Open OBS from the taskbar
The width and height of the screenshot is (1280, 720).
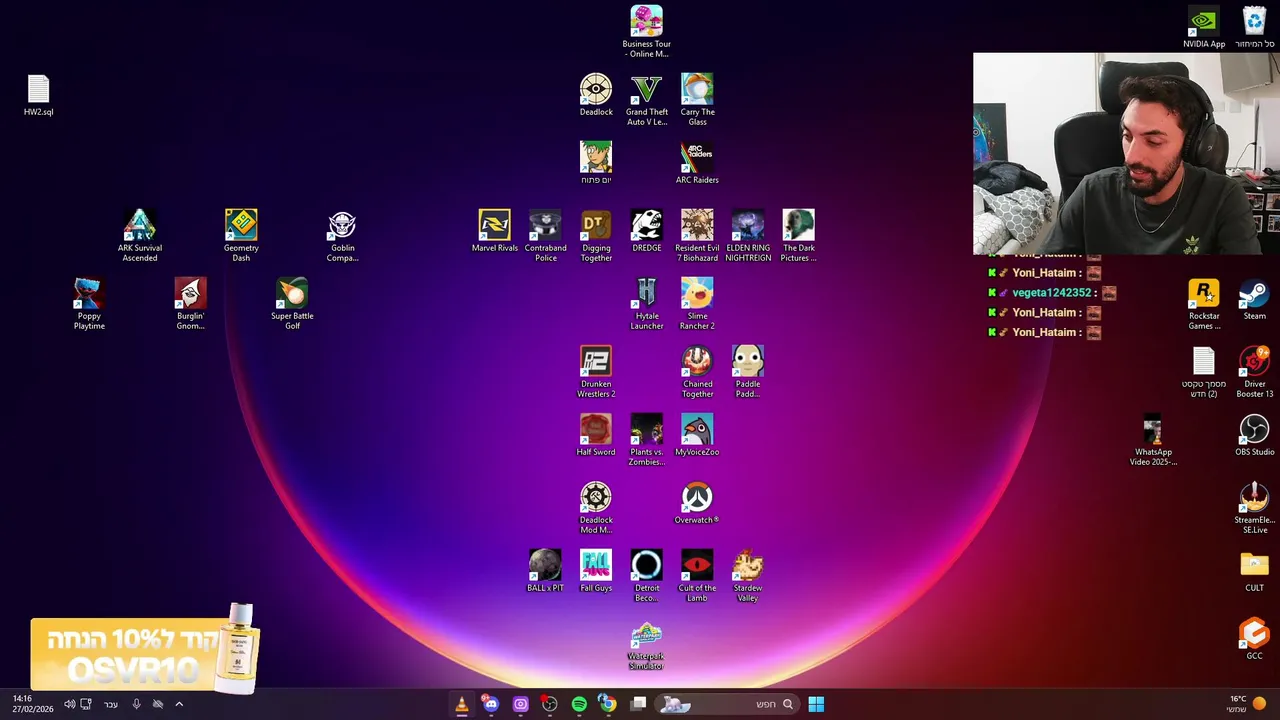[x=549, y=704]
